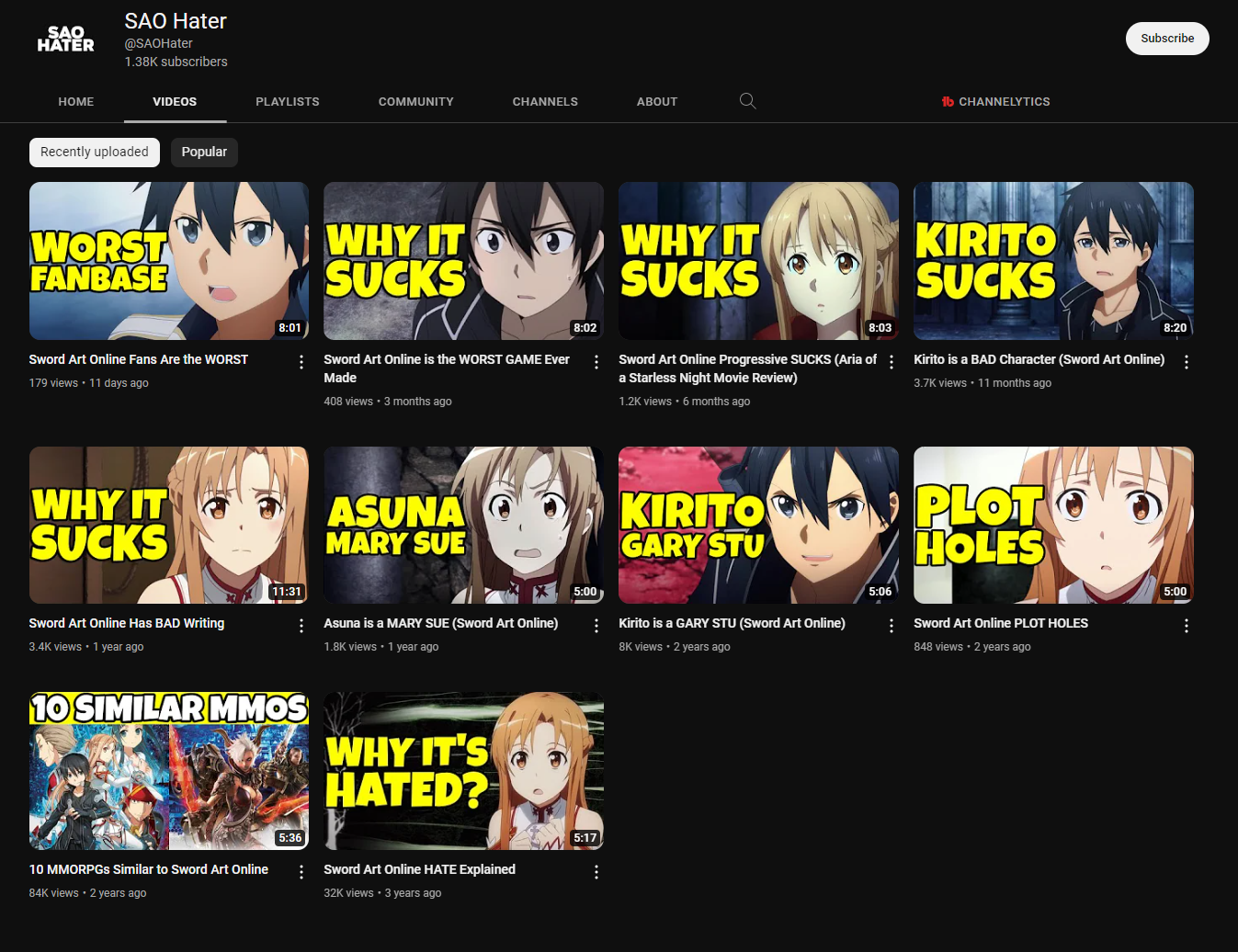Open the About tab
Screen dimensions: 1238x952
pos(657,101)
